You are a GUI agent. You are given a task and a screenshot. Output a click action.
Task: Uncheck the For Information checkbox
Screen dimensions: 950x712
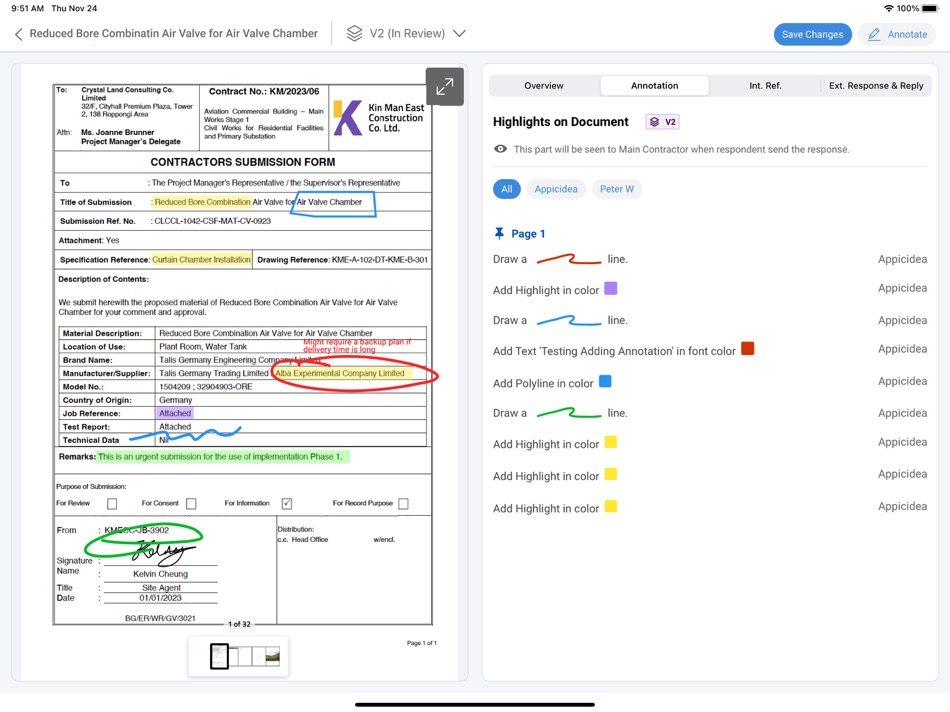[287, 504]
